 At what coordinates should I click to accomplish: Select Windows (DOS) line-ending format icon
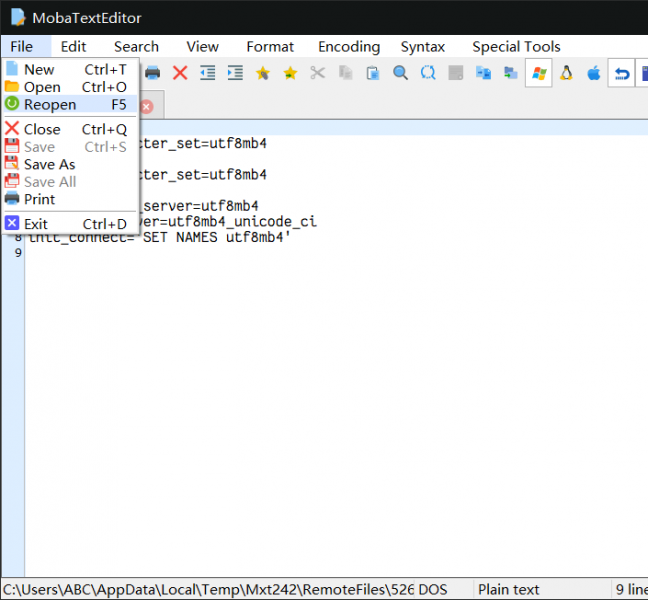click(x=539, y=73)
